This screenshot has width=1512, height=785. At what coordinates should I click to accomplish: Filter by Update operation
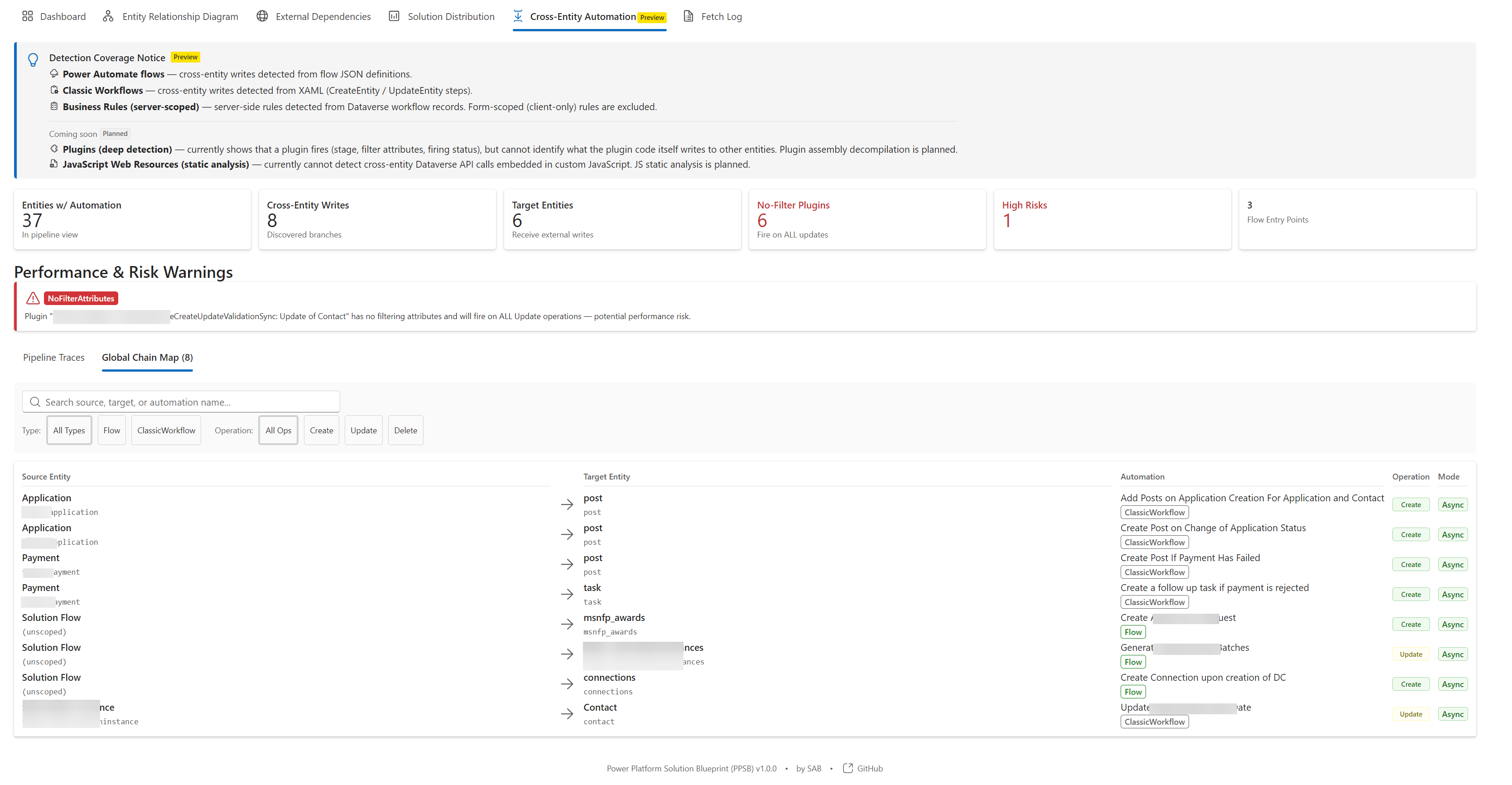point(363,430)
